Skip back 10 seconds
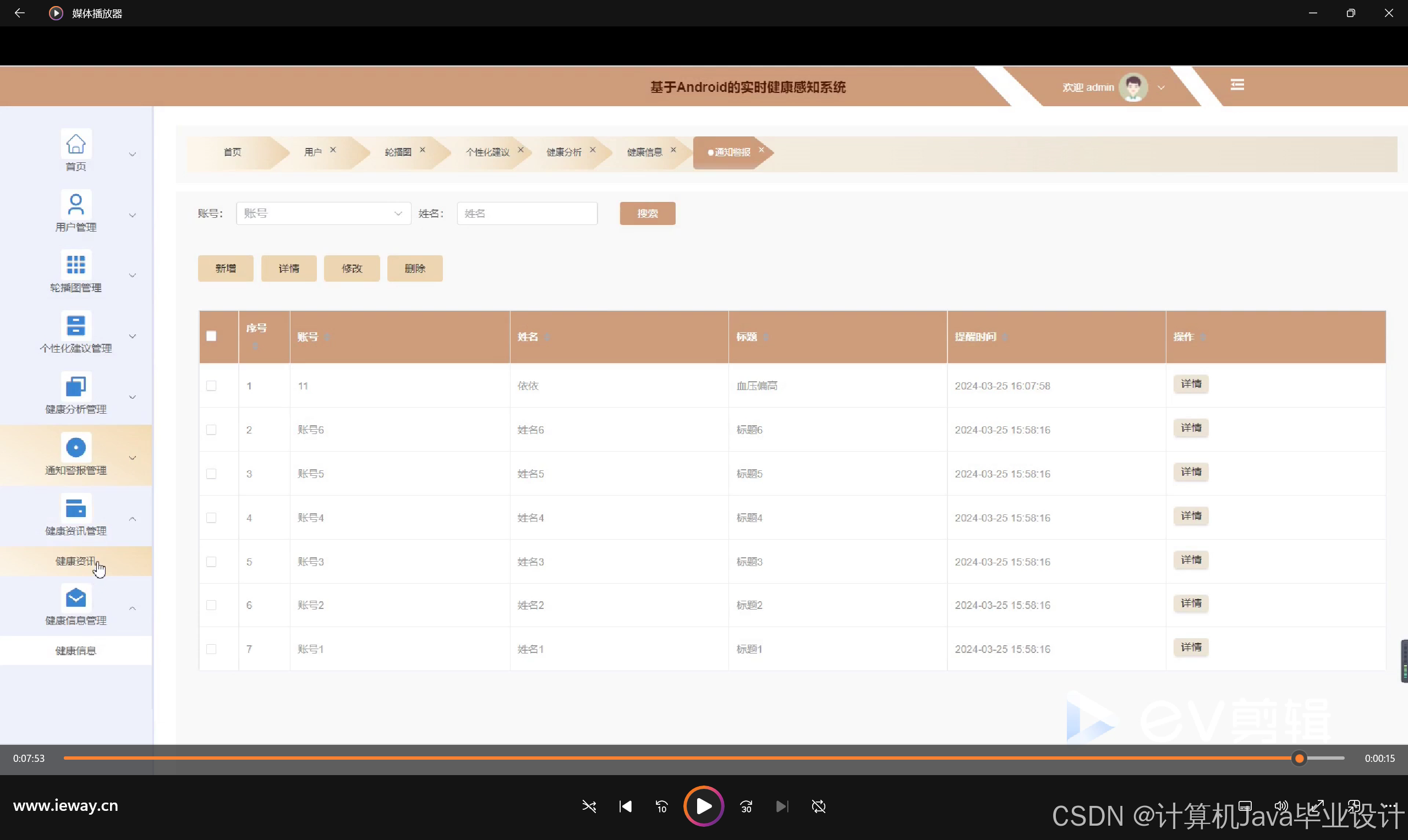 click(x=661, y=806)
